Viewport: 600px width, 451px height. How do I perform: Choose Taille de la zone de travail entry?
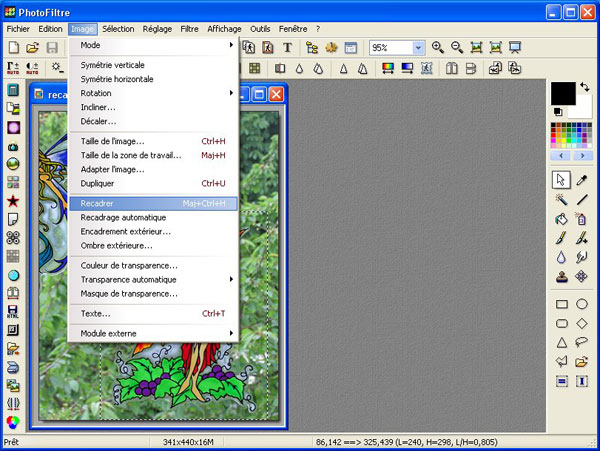153,155
